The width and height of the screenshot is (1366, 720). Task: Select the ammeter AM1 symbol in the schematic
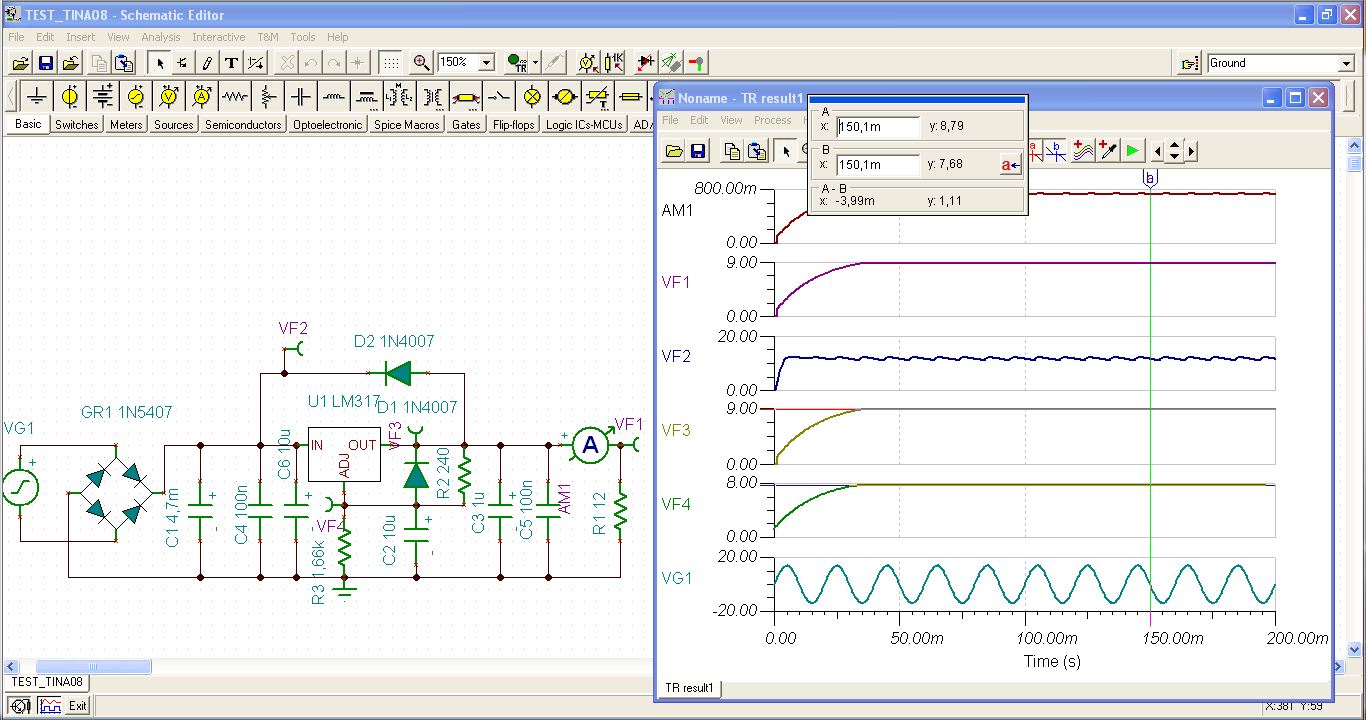591,446
